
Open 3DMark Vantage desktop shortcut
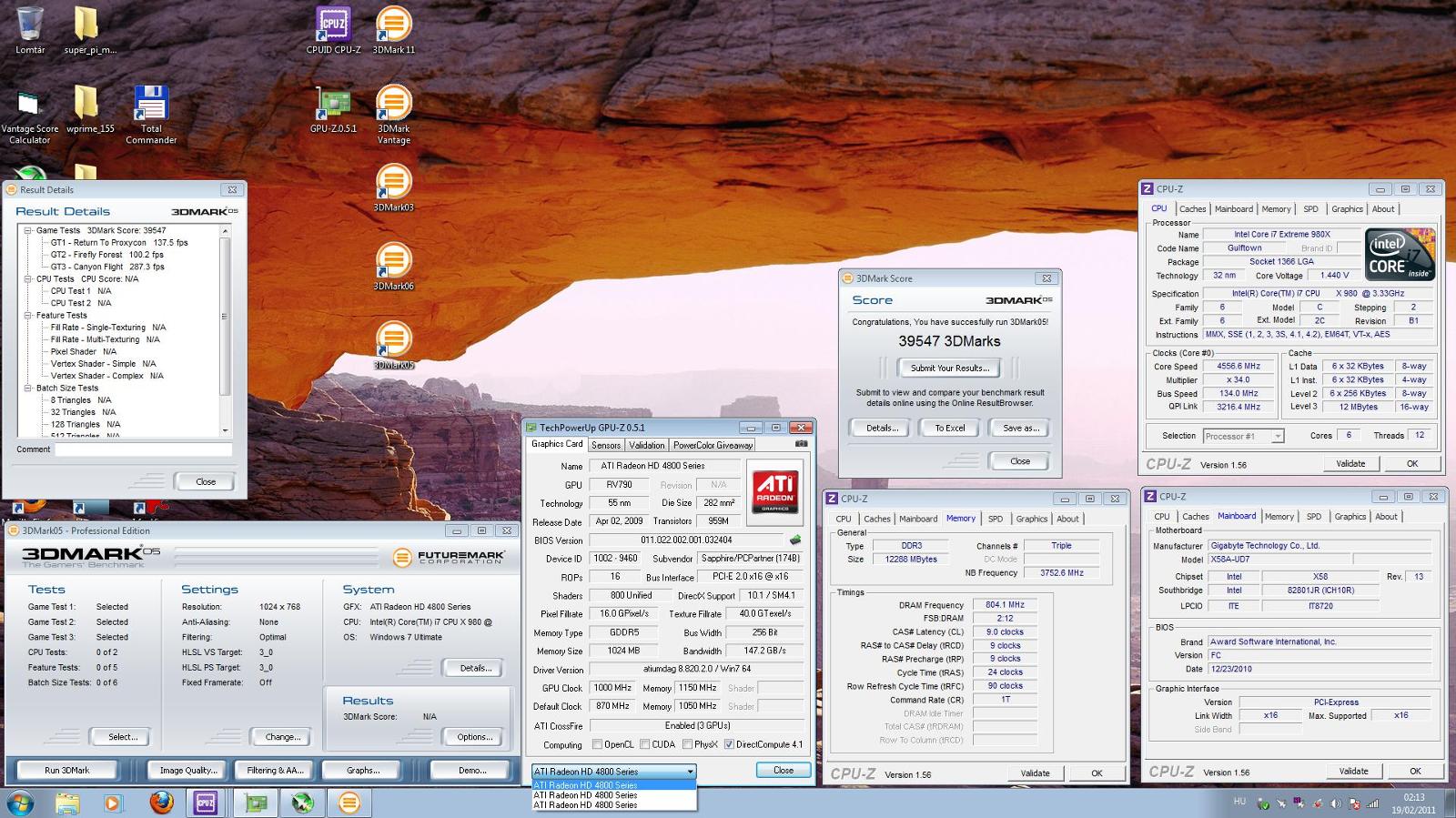click(393, 114)
